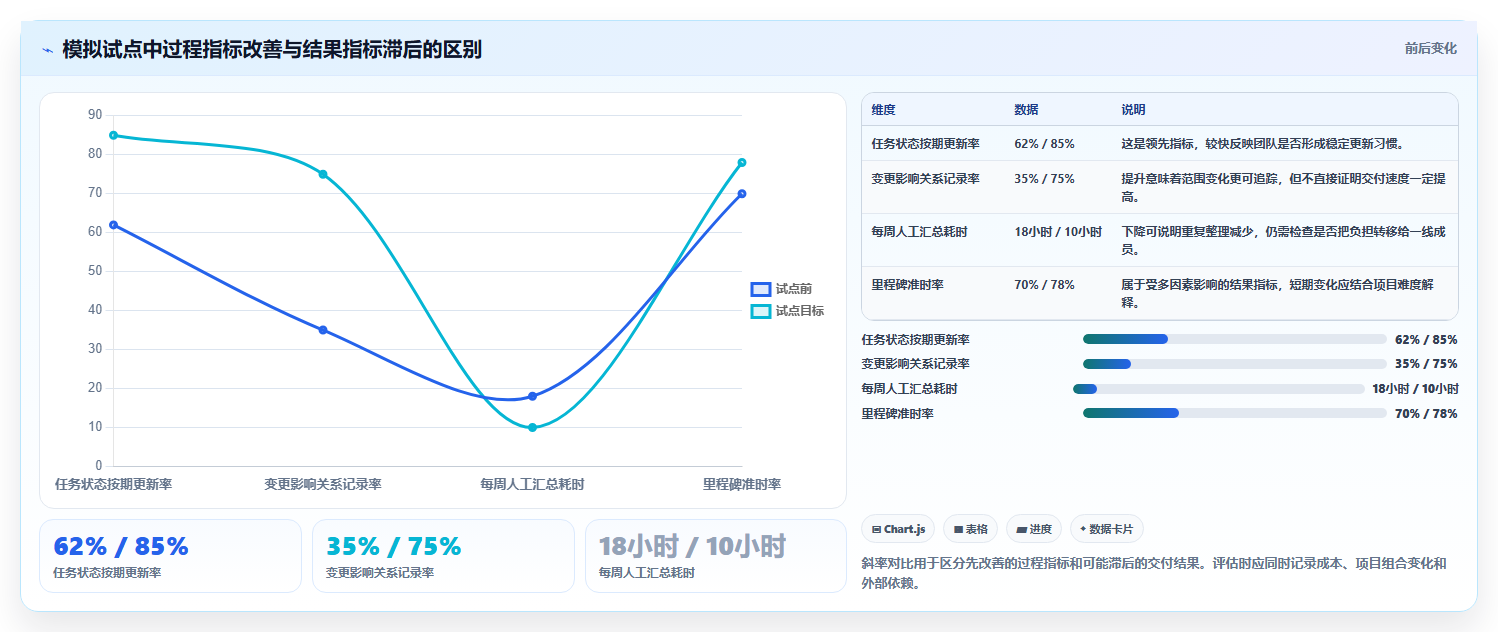The height and width of the screenshot is (632, 1498).
Task: Click the 试点目标 cyan legend swatch
Action: pyautogui.click(x=761, y=311)
